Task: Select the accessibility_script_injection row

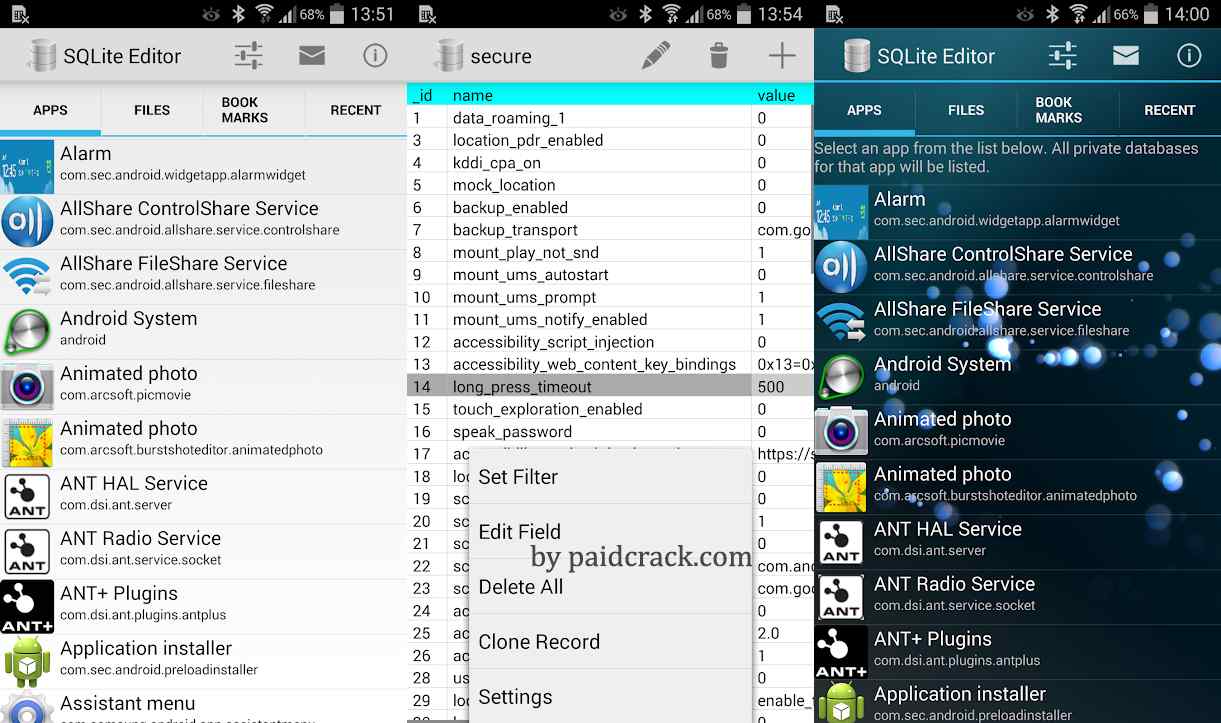Action: [610, 341]
